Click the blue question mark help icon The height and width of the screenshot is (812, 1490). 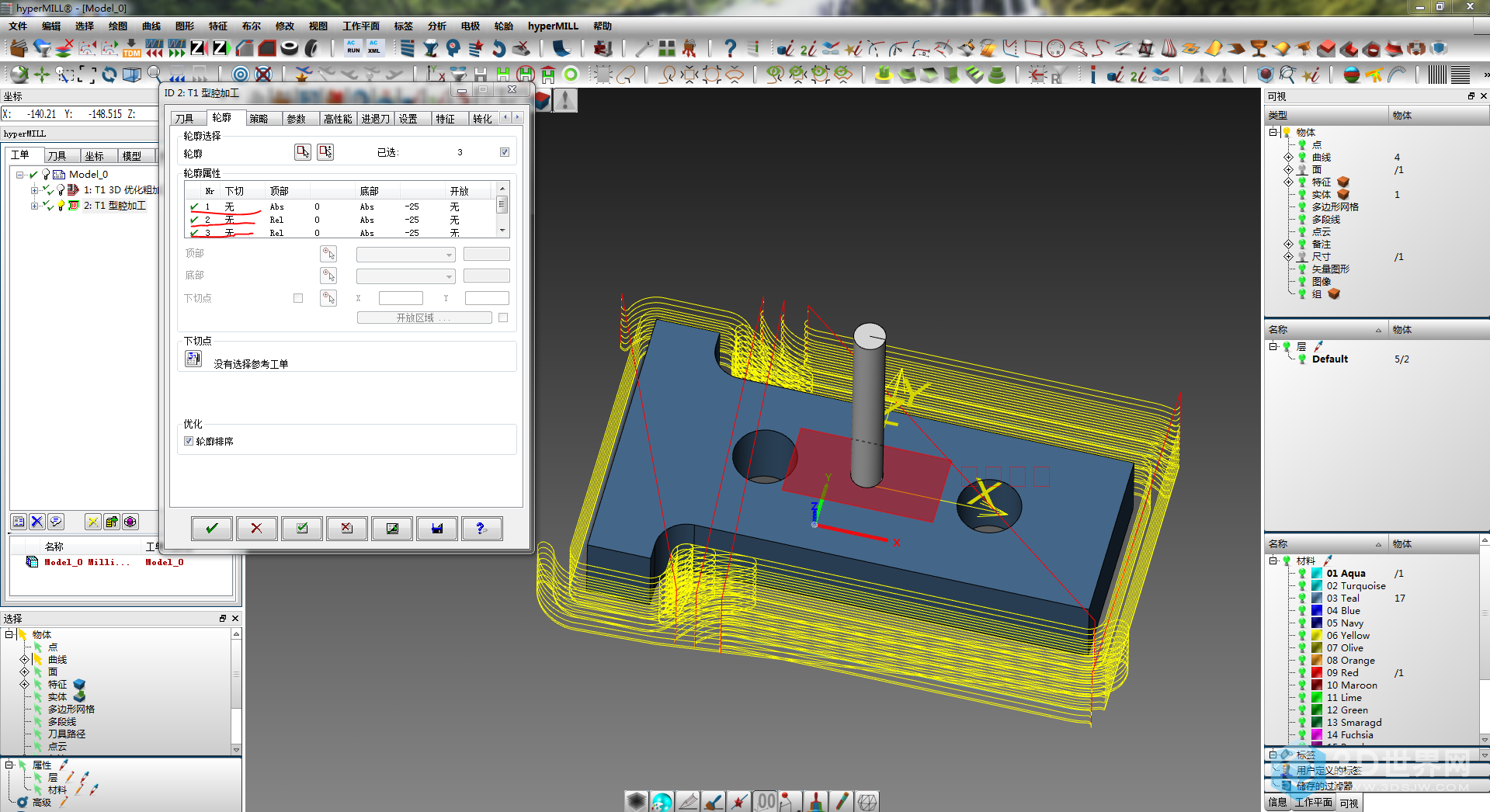(729, 48)
